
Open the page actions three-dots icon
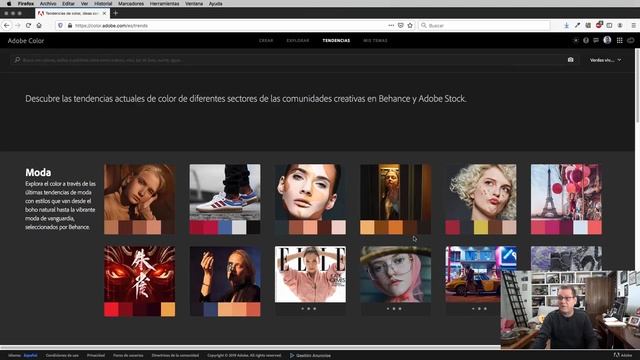pos(391,25)
